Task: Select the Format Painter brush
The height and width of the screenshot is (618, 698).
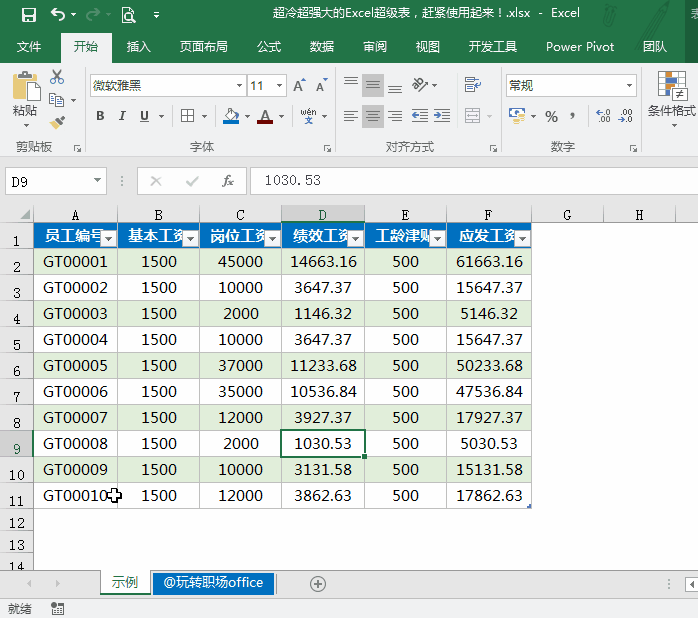Action: (x=57, y=122)
